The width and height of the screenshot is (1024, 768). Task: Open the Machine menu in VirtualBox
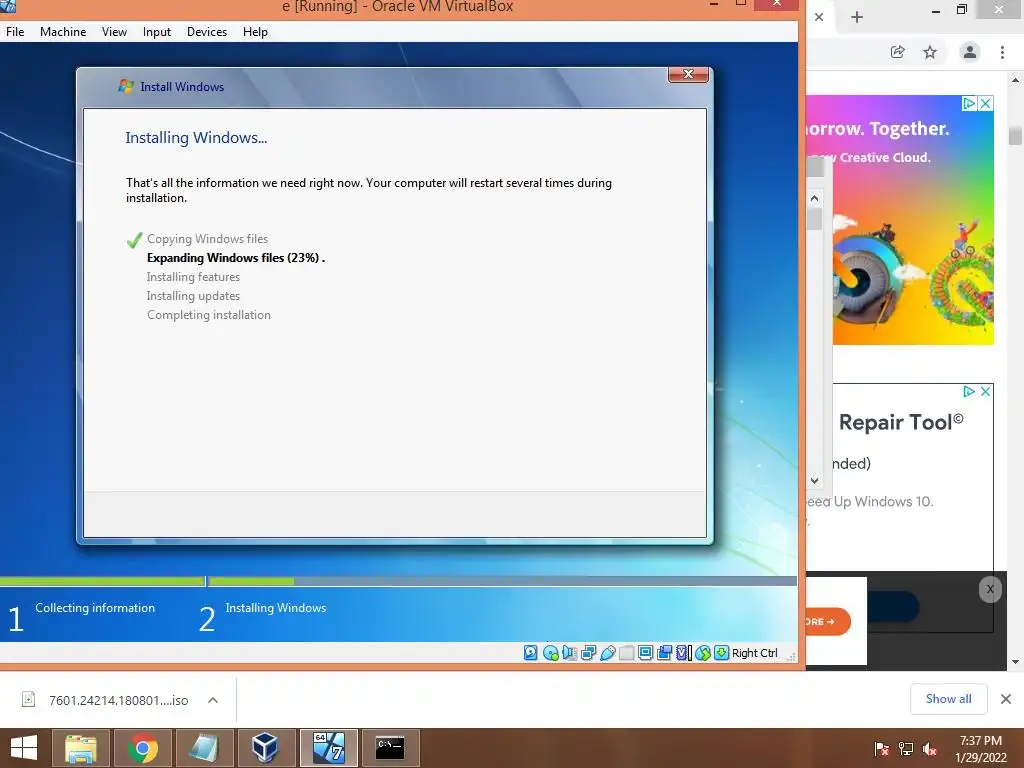[63, 31]
